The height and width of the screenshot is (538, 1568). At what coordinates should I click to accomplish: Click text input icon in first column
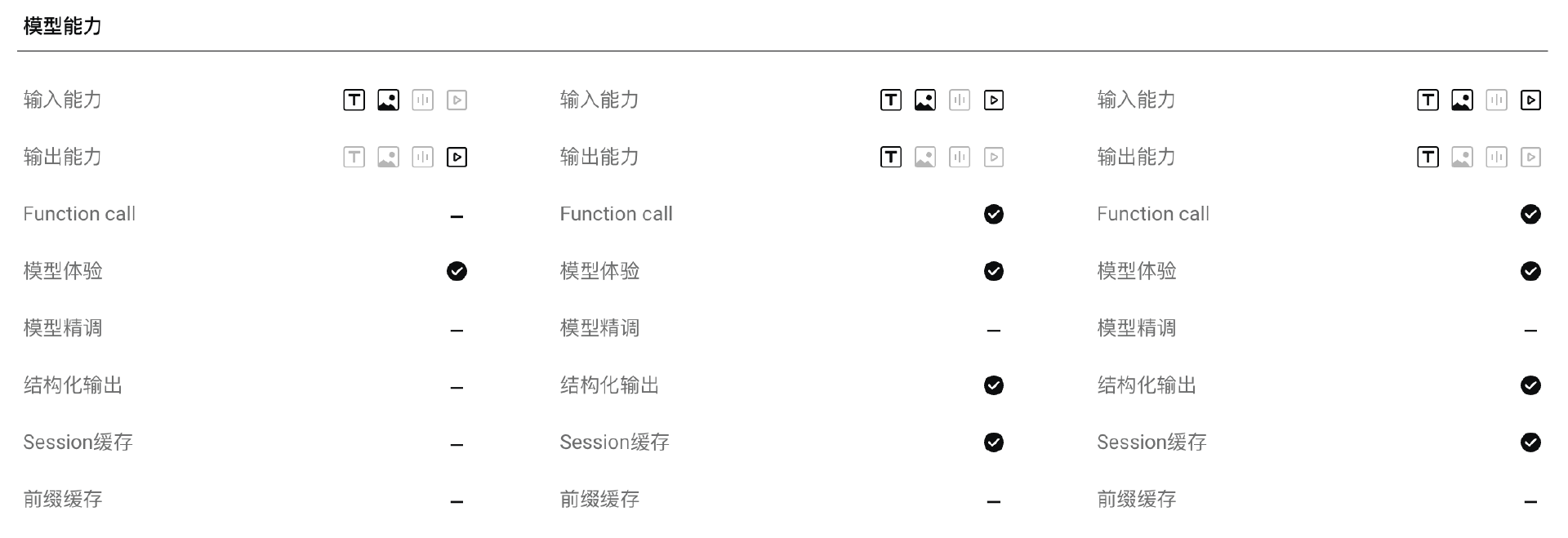354,100
